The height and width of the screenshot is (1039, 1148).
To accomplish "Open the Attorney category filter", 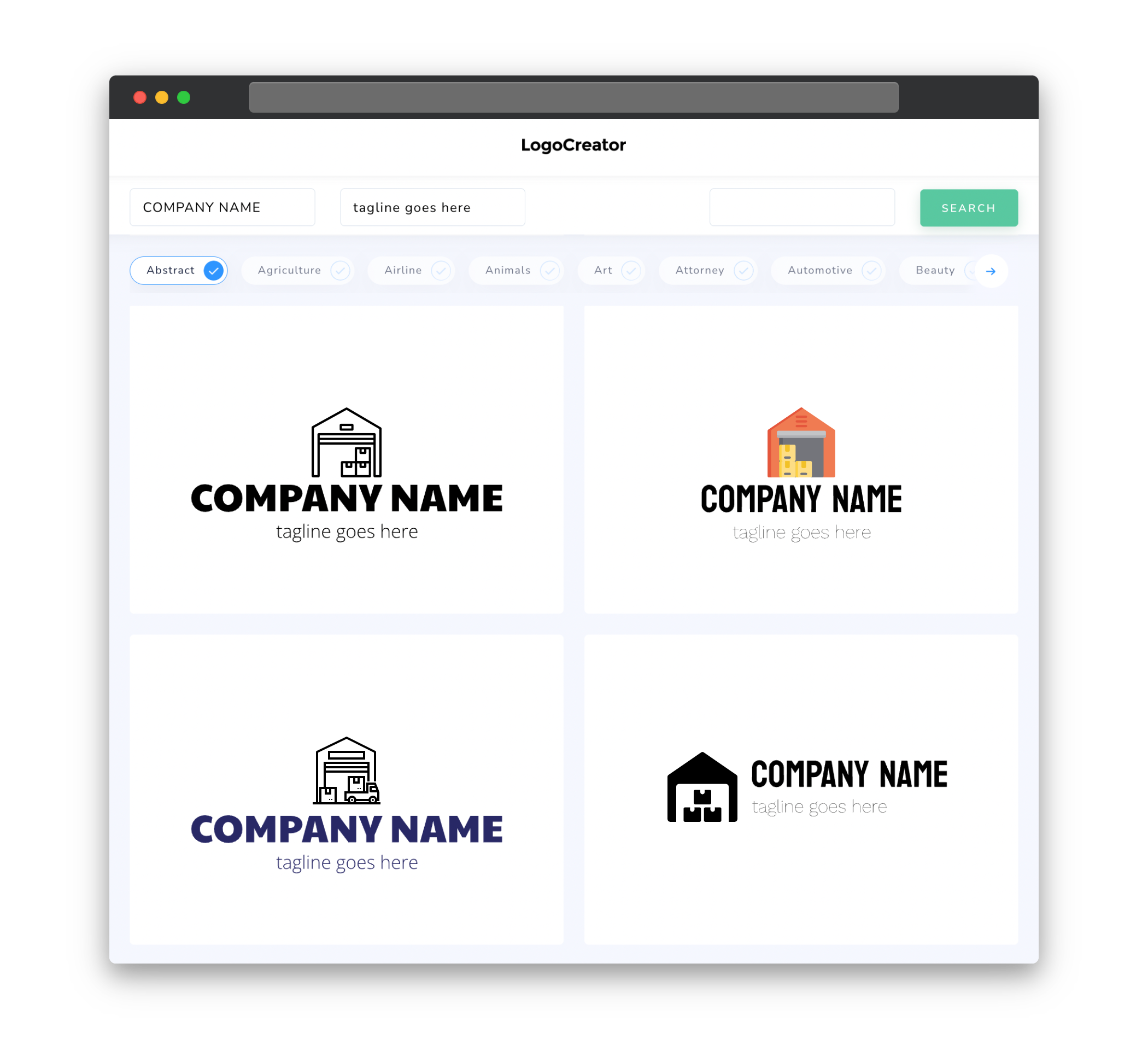I will [711, 270].
